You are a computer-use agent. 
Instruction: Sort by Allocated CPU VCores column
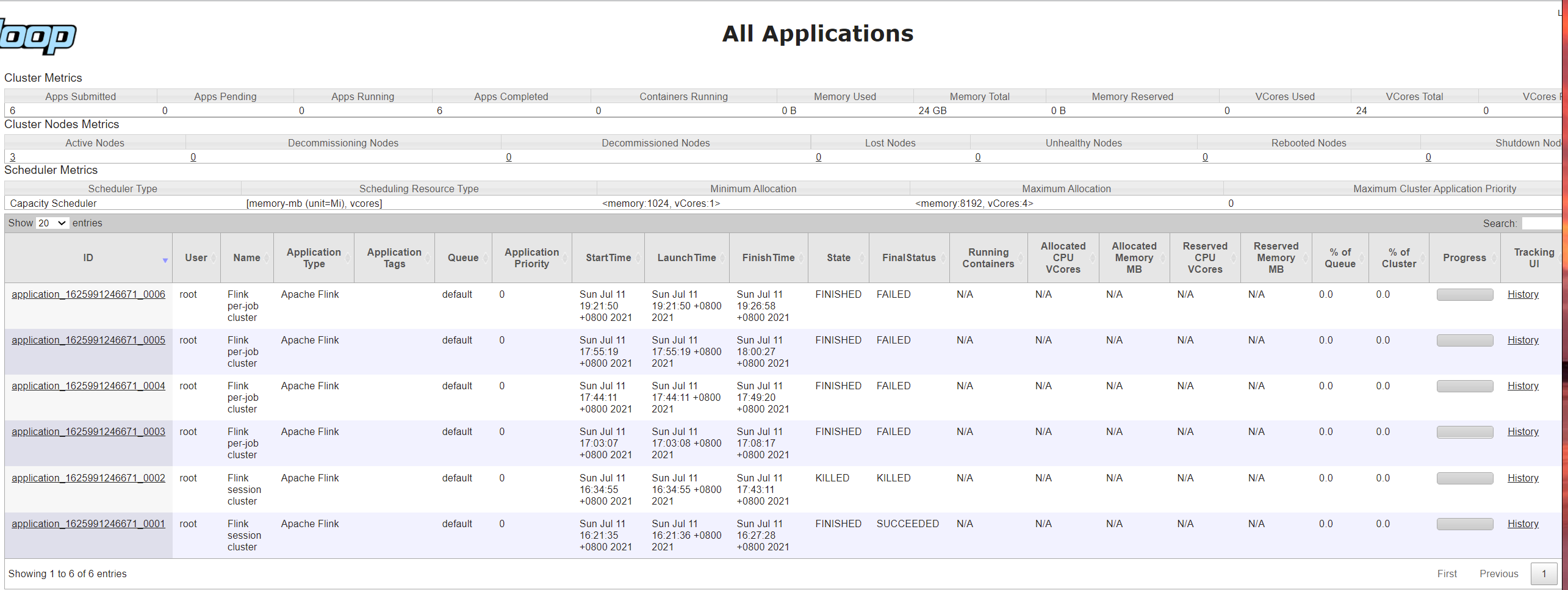1063,258
